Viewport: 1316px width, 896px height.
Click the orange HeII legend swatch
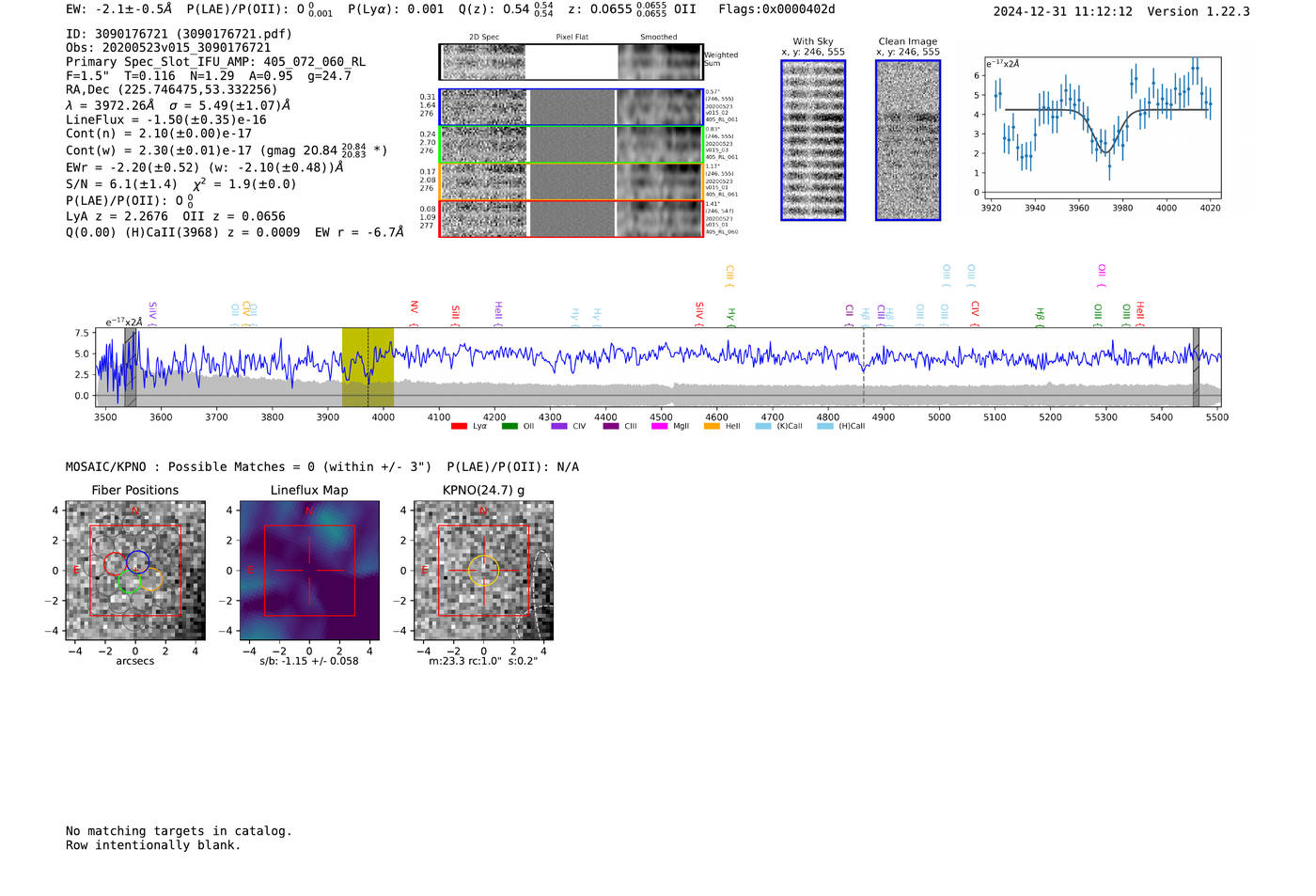[712, 427]
